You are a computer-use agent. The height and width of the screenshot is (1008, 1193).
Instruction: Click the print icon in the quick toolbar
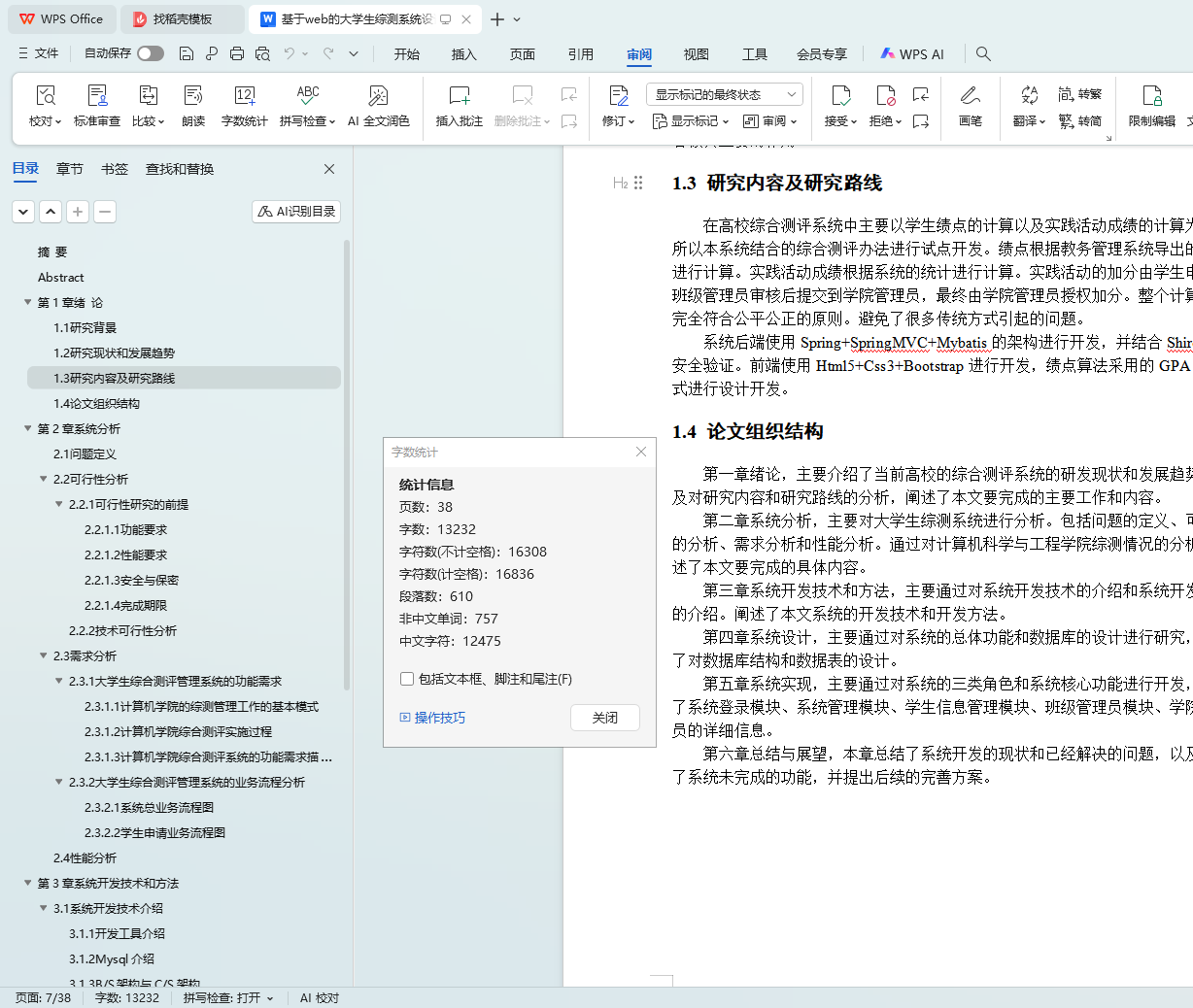[x=237, y=53]
